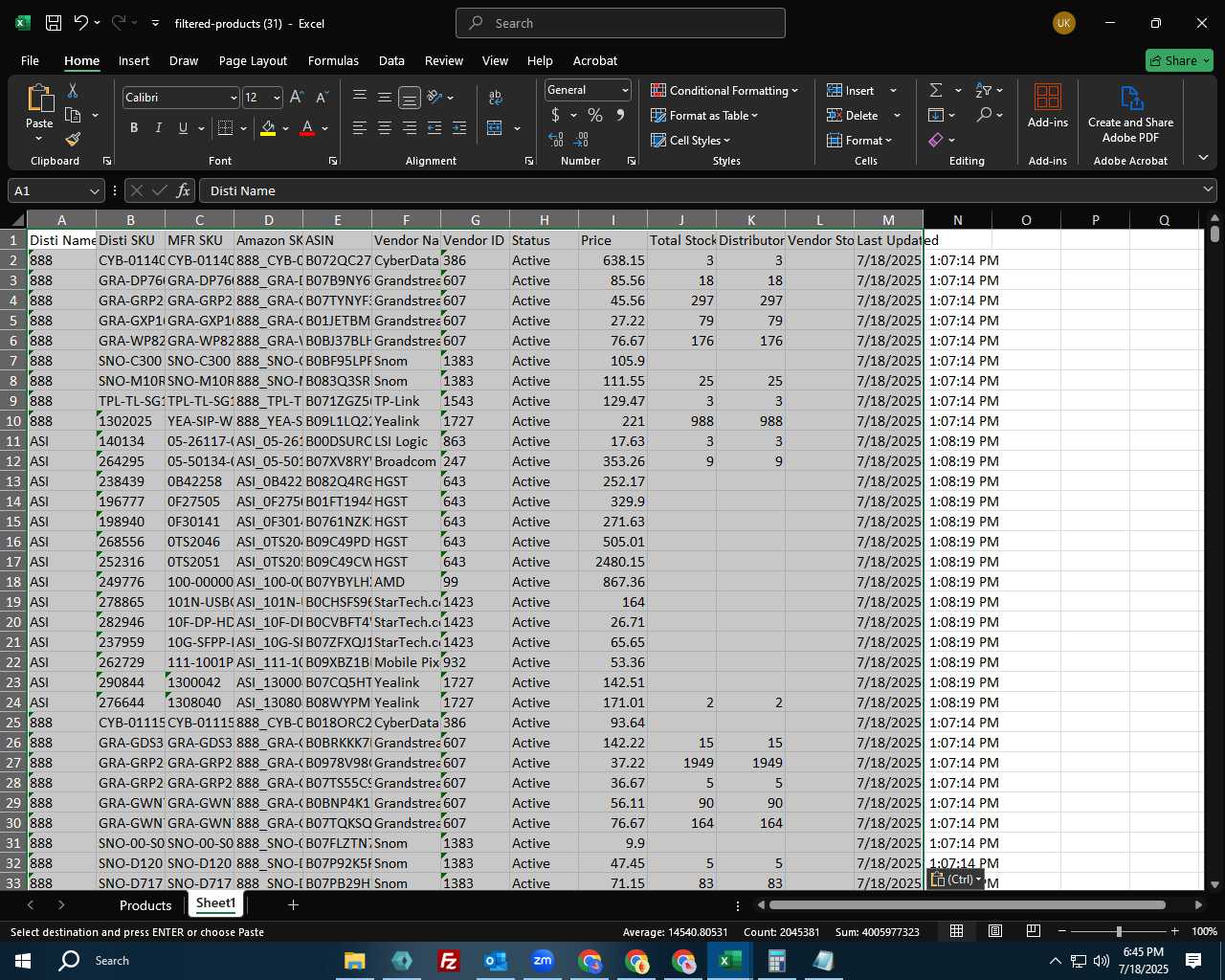Open the font size dropdown

point(277,98)
